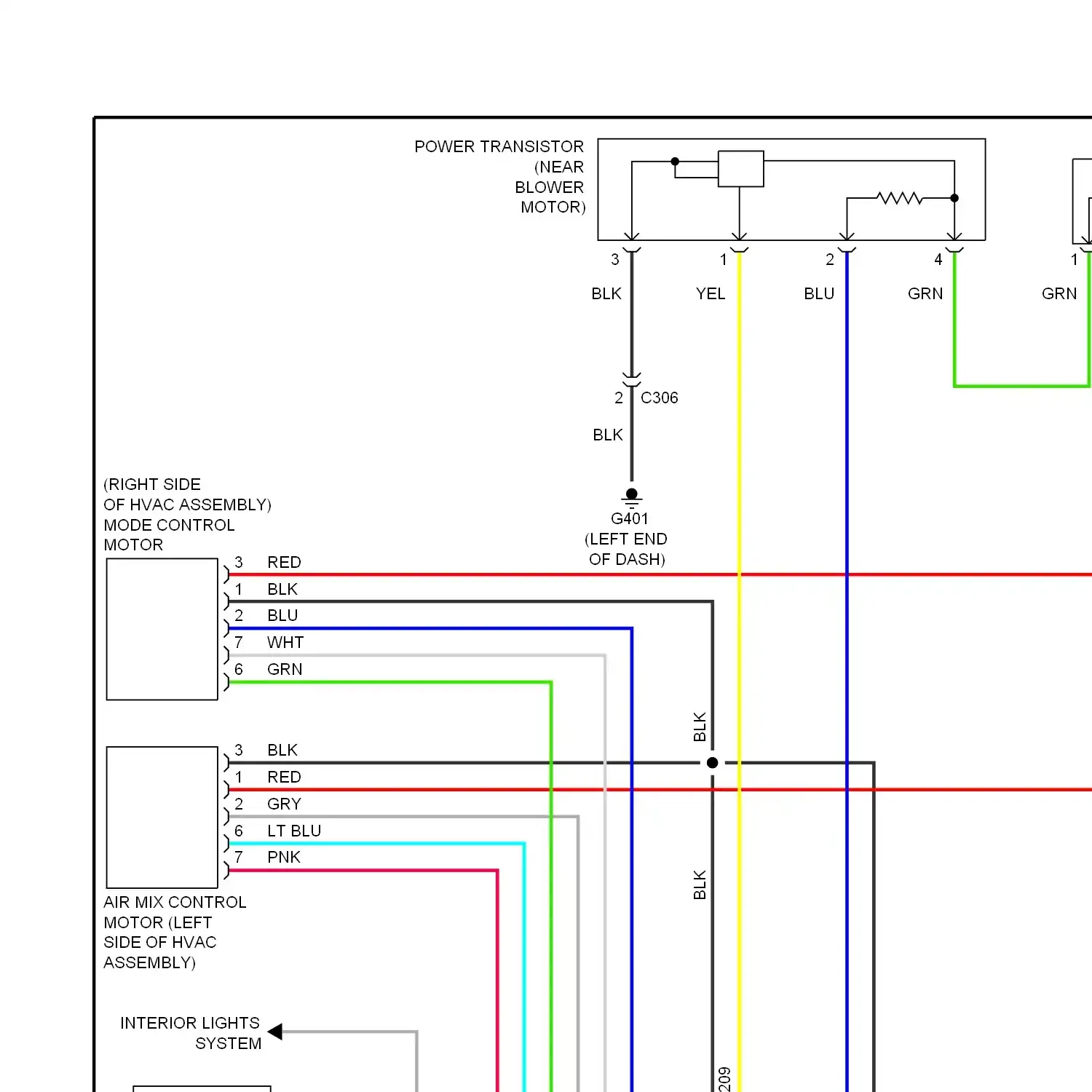The width and height of the screenshot is (1092, 1092).
Task: Click the GRN label under transistor pin 4
Action: 925,293
